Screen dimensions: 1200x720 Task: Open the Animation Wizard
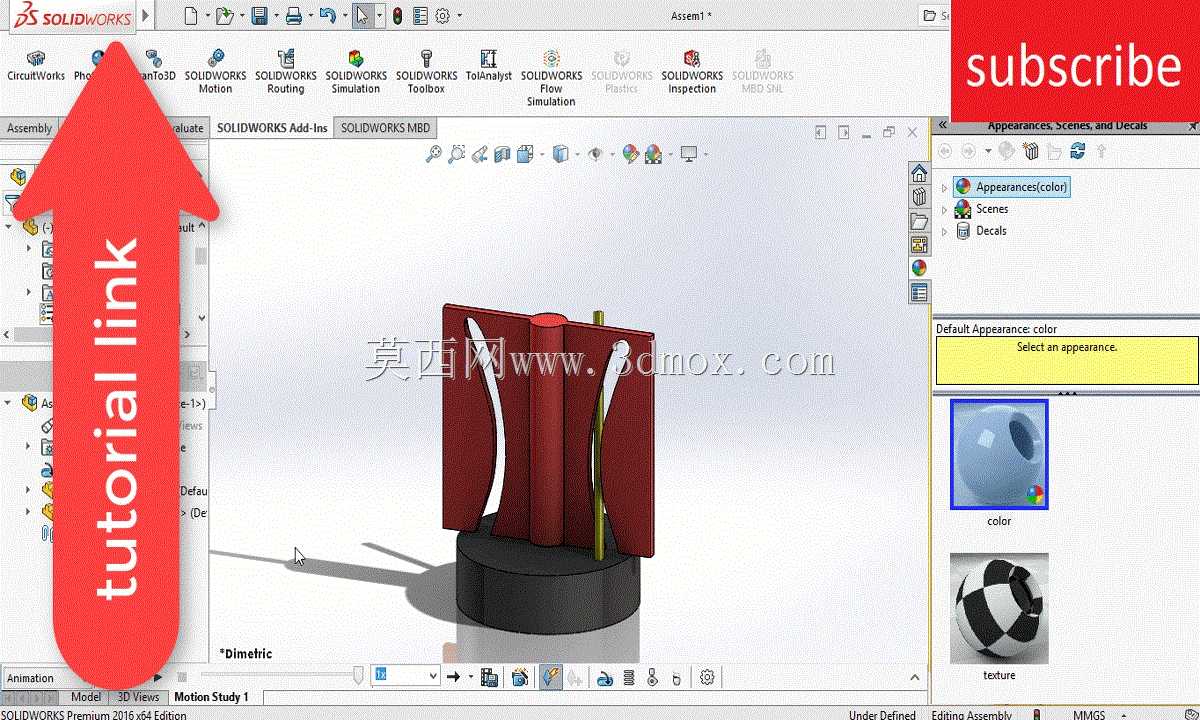pos(519,677)
